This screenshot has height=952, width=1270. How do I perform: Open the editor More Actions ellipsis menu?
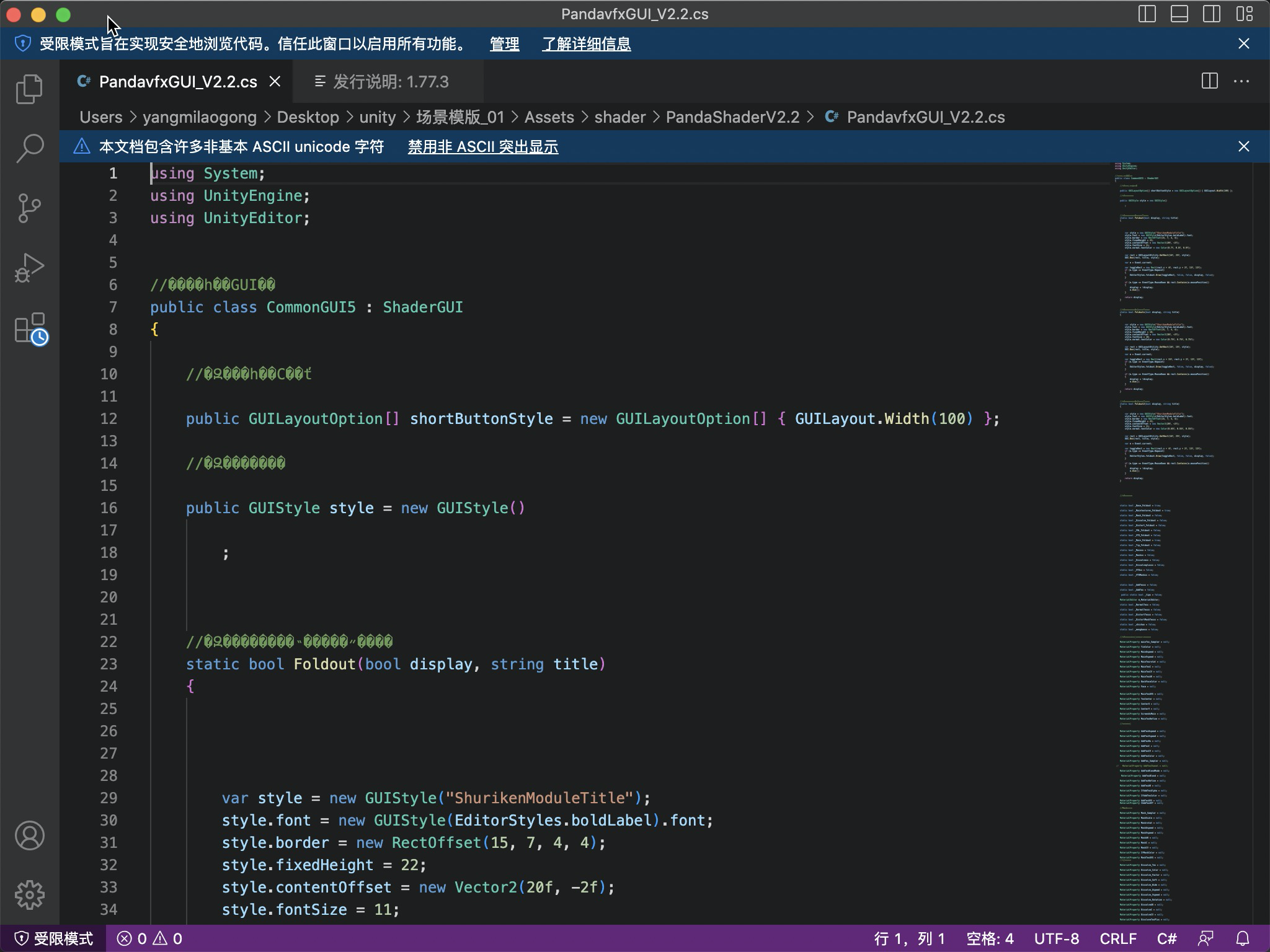[x=1241, y=81]
